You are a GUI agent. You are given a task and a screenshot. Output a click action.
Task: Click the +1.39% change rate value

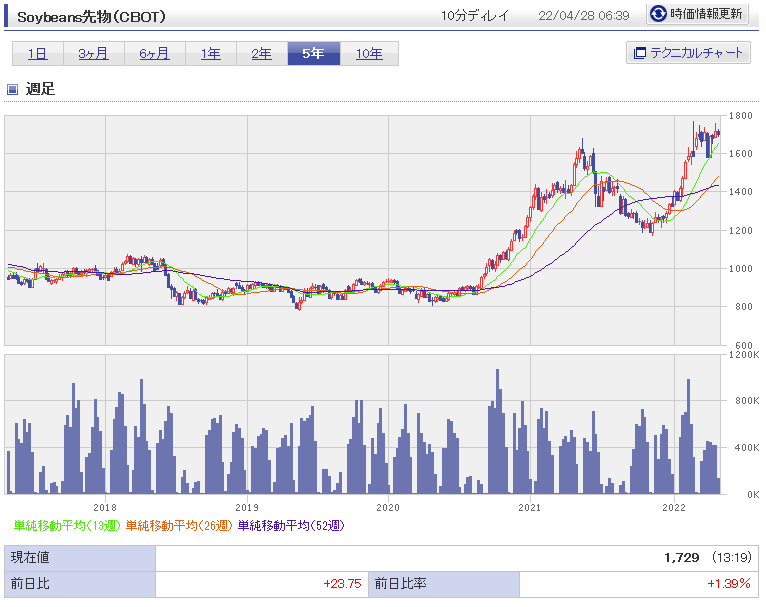coord(728,584)
